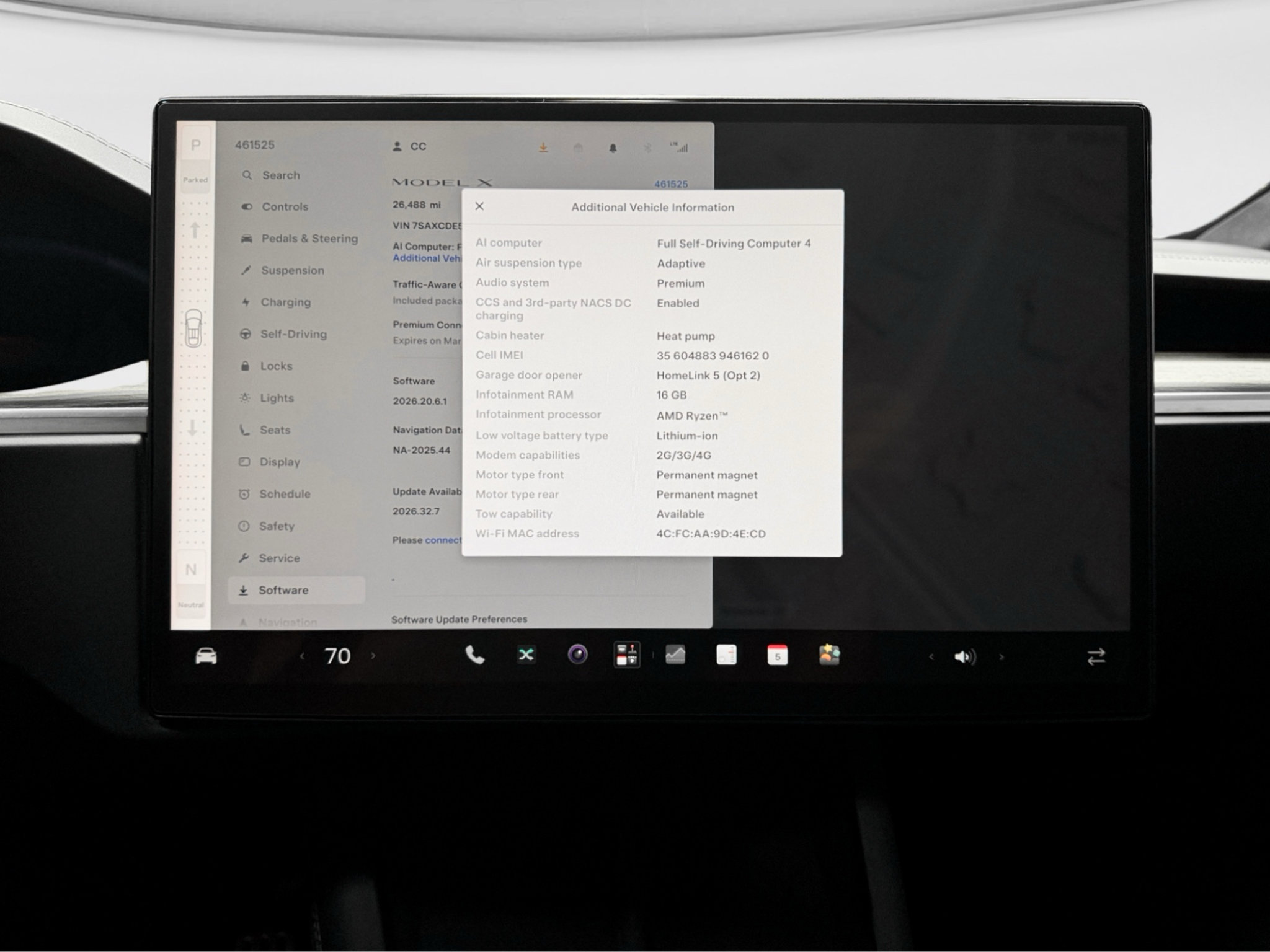The image size is (1270, 952).
Task: Tap the volume speaker icon
Action: pyautogui.click(x=964, y=656)
